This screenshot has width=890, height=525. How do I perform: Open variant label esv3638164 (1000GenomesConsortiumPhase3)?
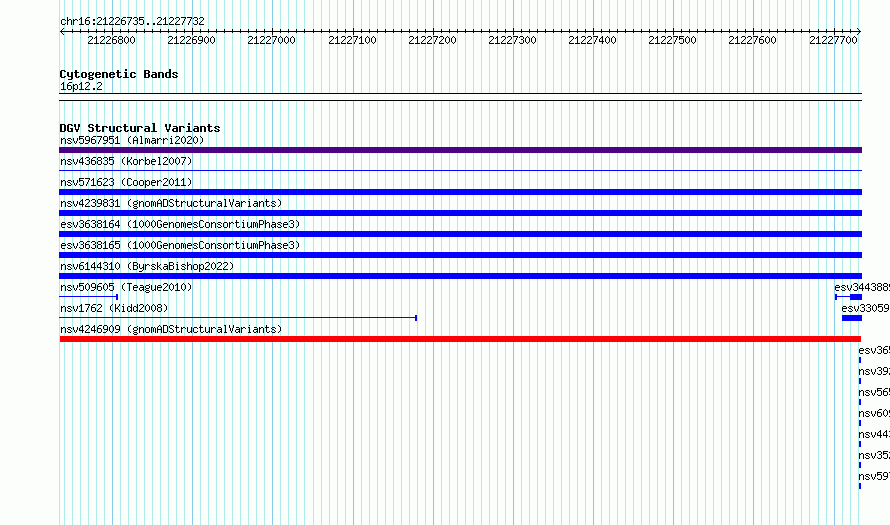coord(180,224)
